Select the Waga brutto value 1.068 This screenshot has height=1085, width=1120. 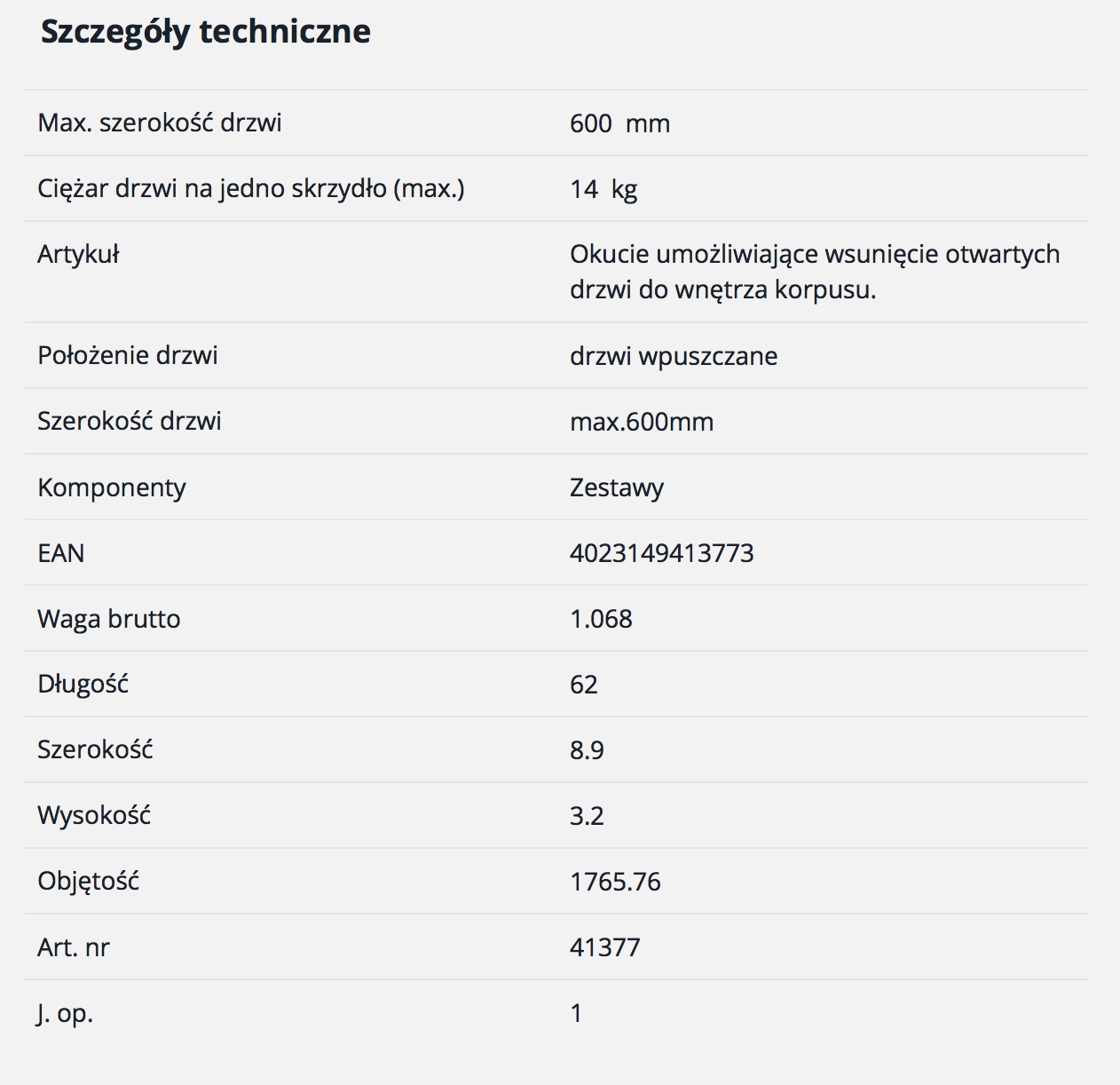601,619
